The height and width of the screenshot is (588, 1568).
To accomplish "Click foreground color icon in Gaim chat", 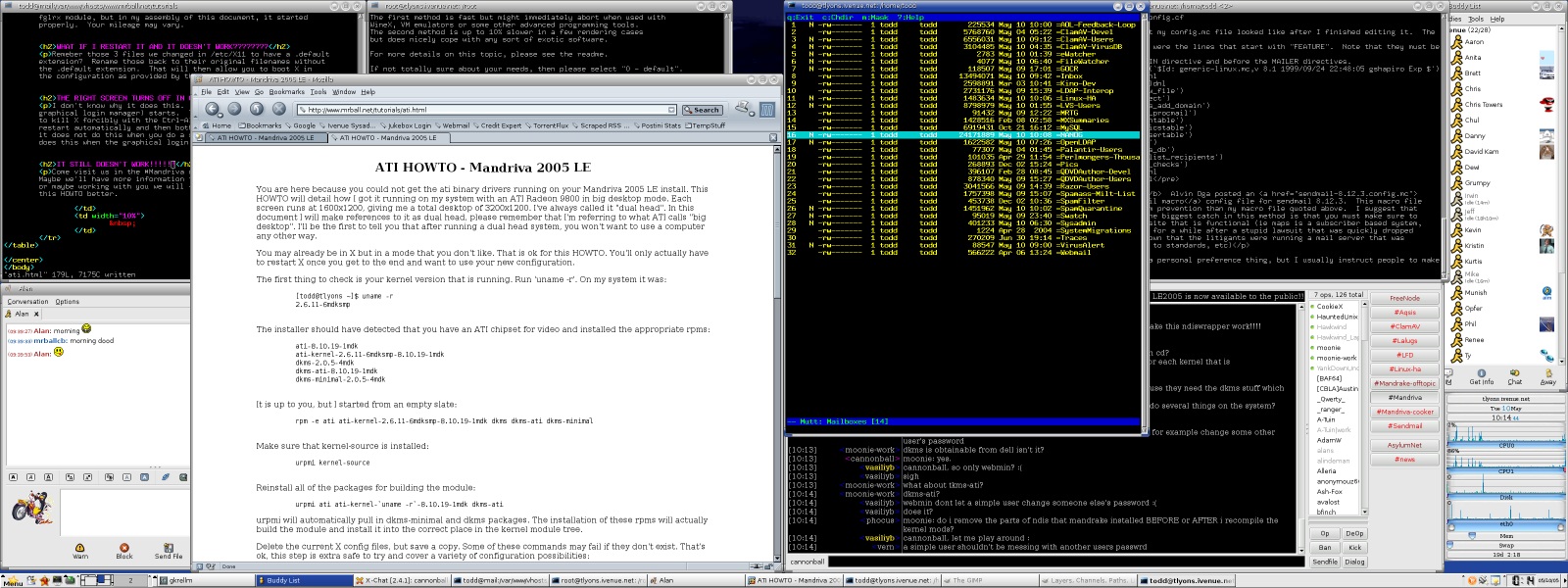I will click(x=127, y=477).
